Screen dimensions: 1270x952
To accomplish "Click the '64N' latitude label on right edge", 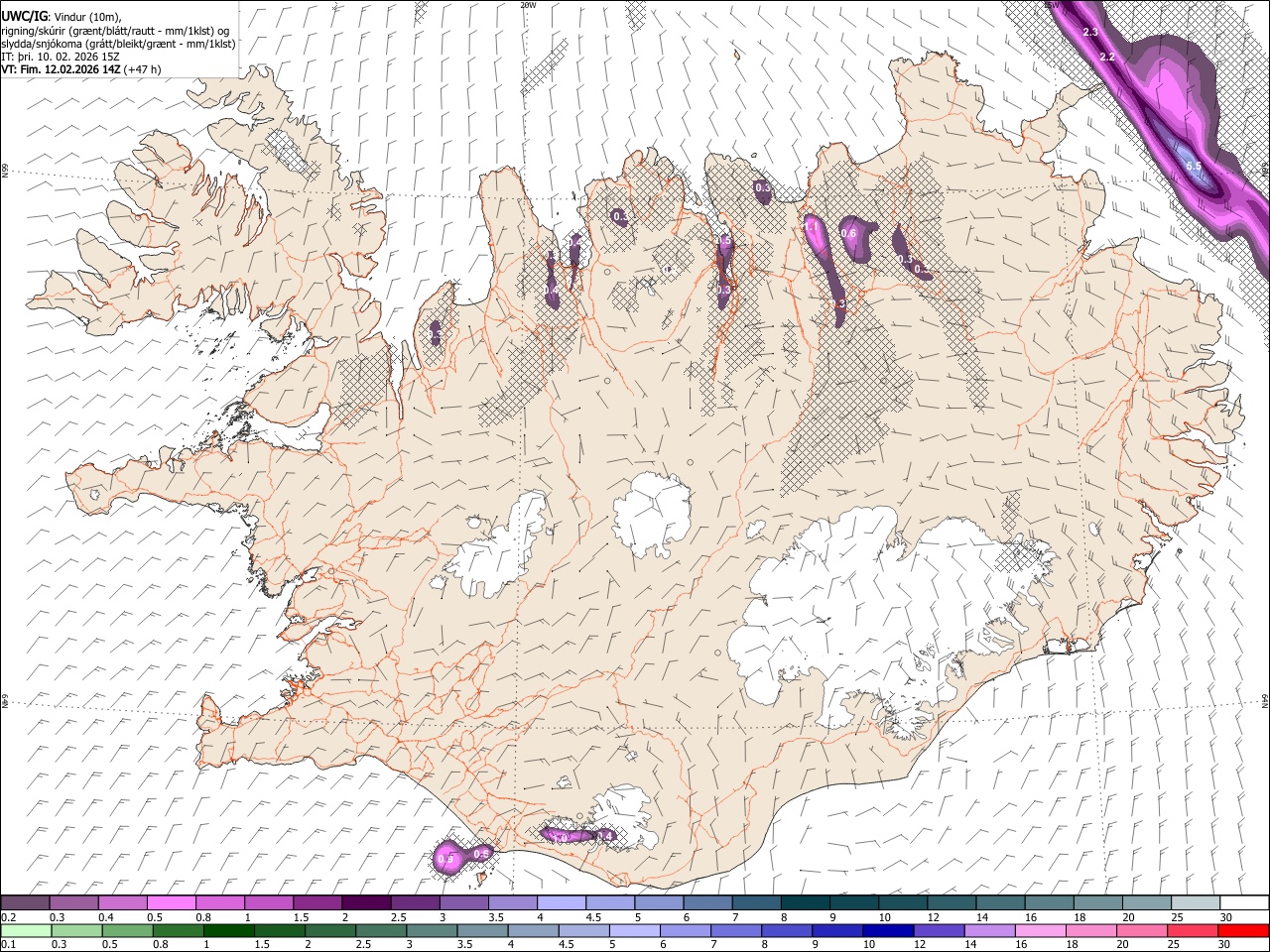I will tap(1265, 700).
